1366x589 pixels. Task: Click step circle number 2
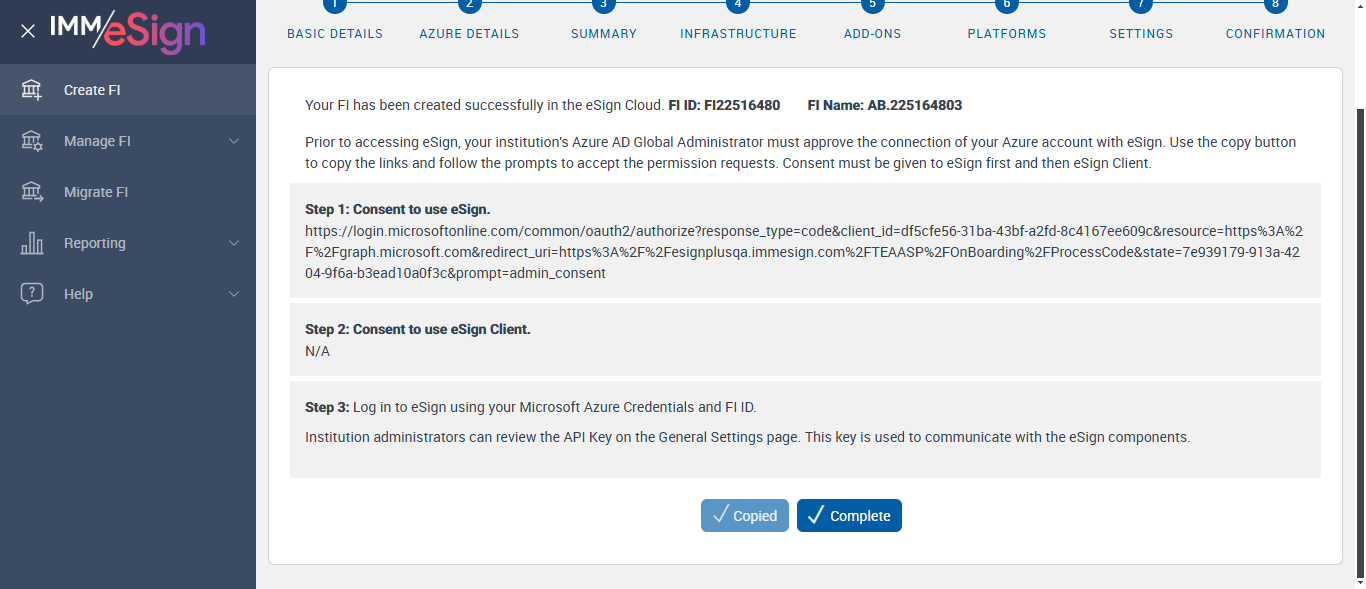pos(469,5)
